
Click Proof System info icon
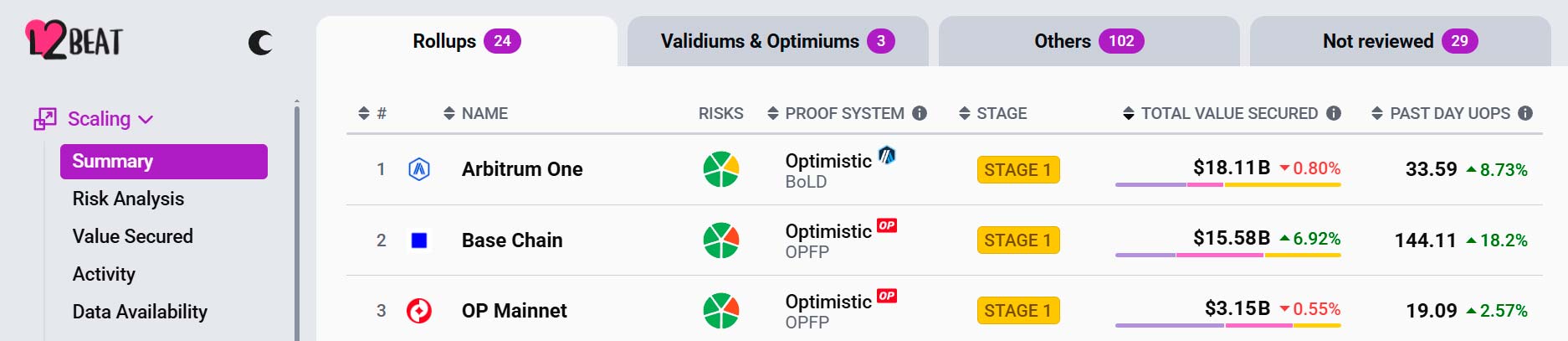920,113
